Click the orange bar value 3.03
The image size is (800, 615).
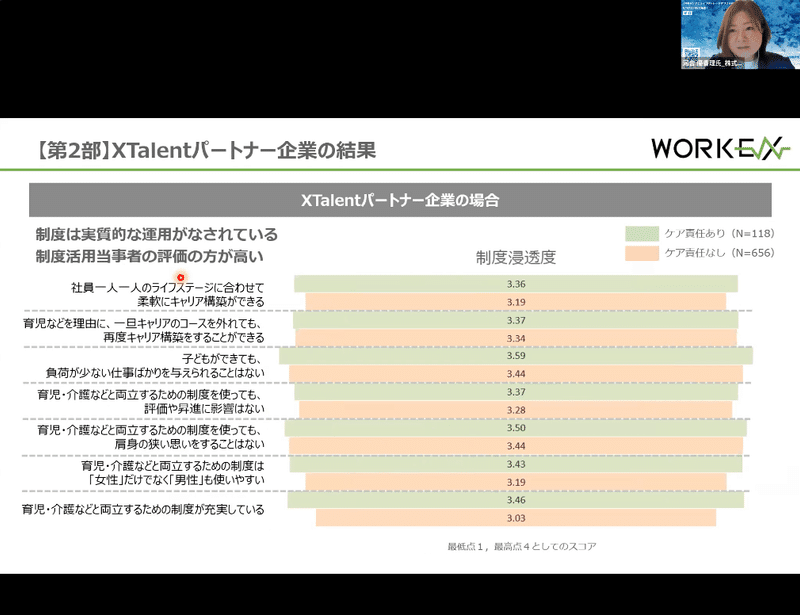point(516,518)
